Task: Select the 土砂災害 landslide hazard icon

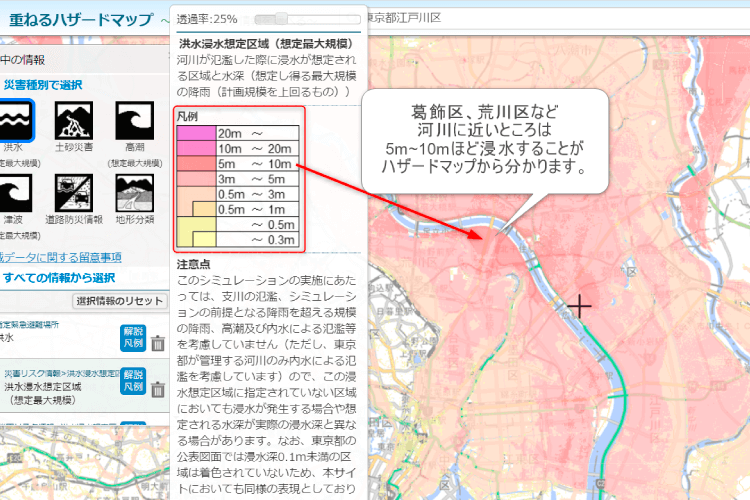Action: coord(74,122)
